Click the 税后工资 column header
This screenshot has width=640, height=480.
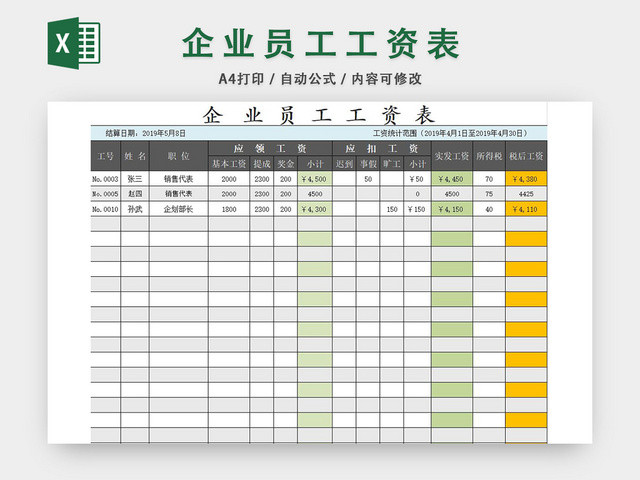click(526, 156)
